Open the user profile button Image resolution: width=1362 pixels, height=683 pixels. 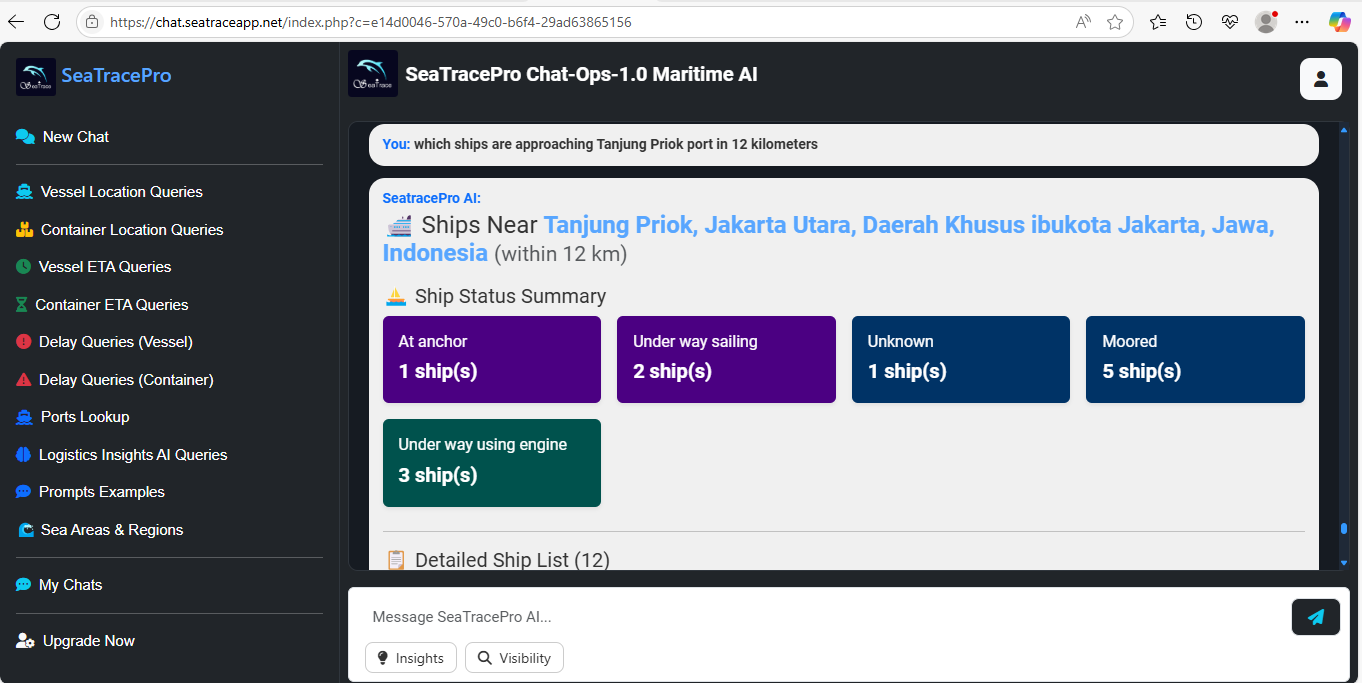pyautogui.click(x=1320, y=79)
